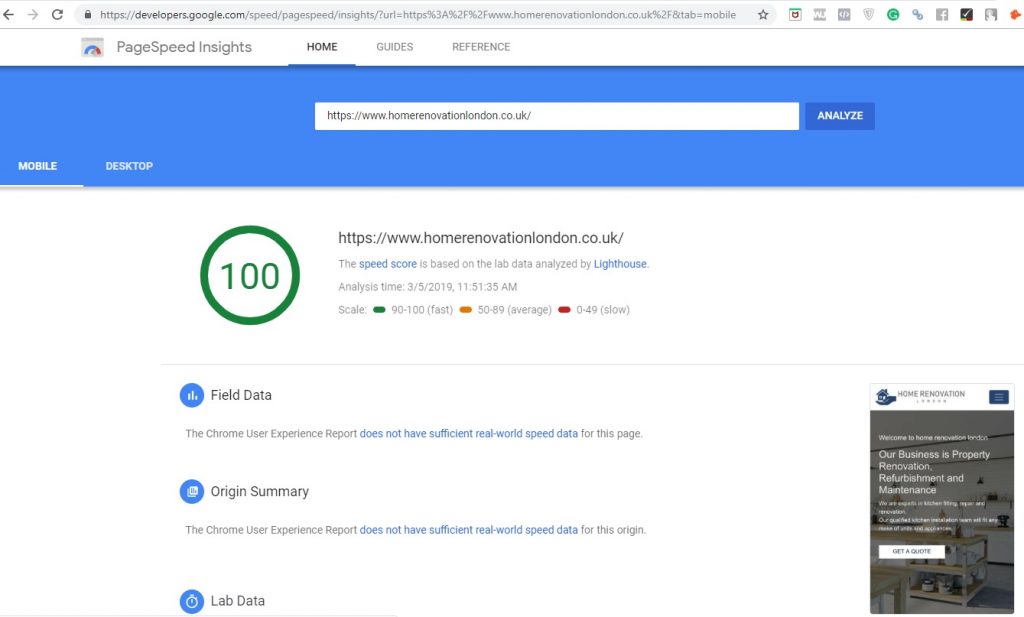1024x617 pixels.
Task: Reload the page via refresh icon
Action: coord(57,15)
